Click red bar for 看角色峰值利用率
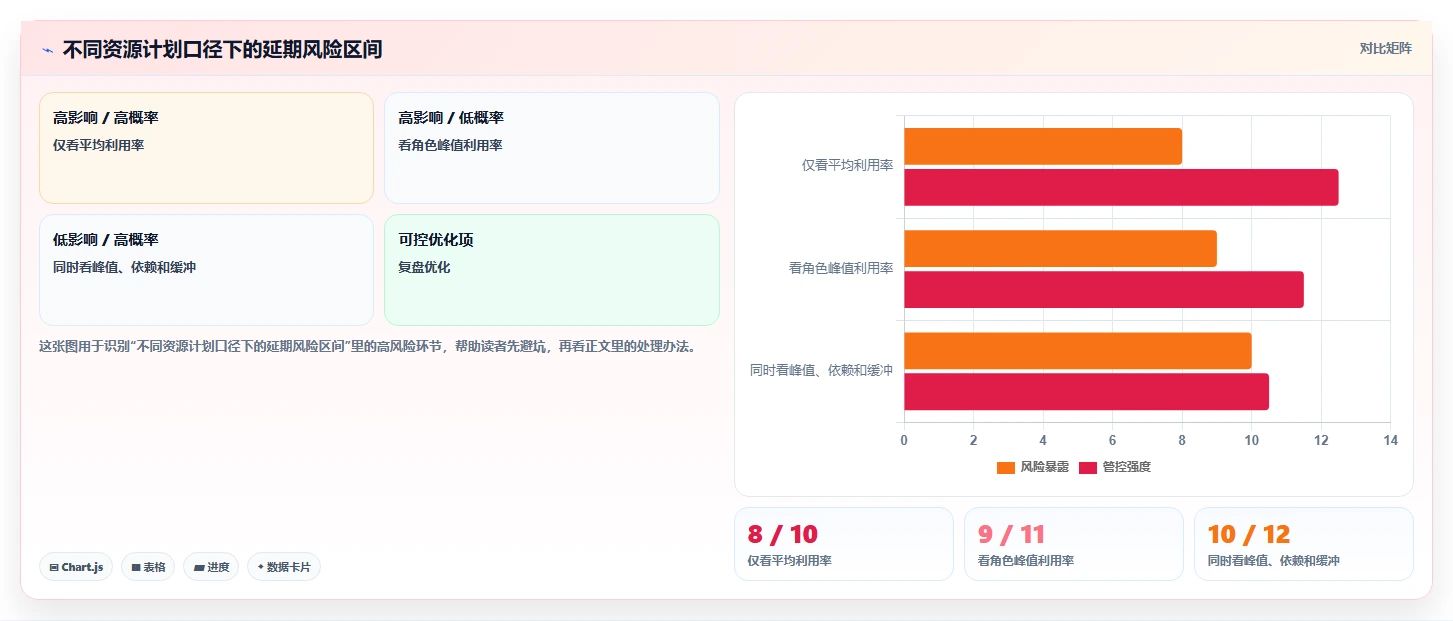This screenshot has width=1453, height=621. click(1104, 289)
